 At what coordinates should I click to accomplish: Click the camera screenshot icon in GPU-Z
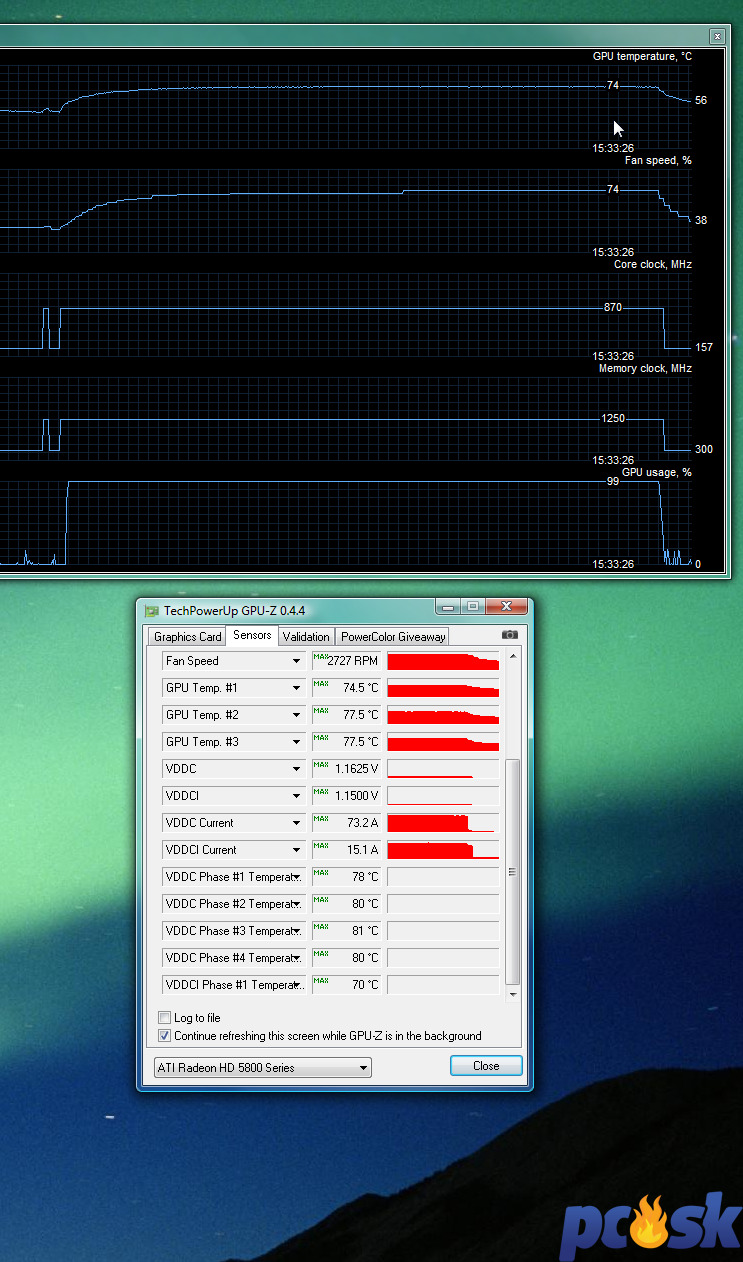click(510, 635)
